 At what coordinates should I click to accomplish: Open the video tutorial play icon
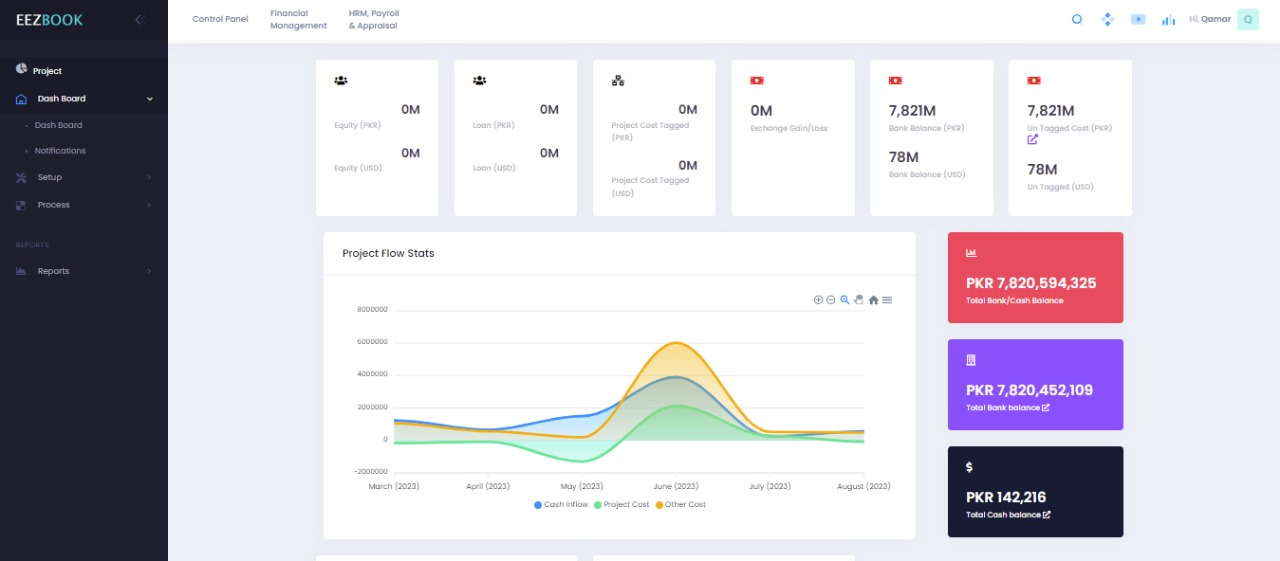1138,19
